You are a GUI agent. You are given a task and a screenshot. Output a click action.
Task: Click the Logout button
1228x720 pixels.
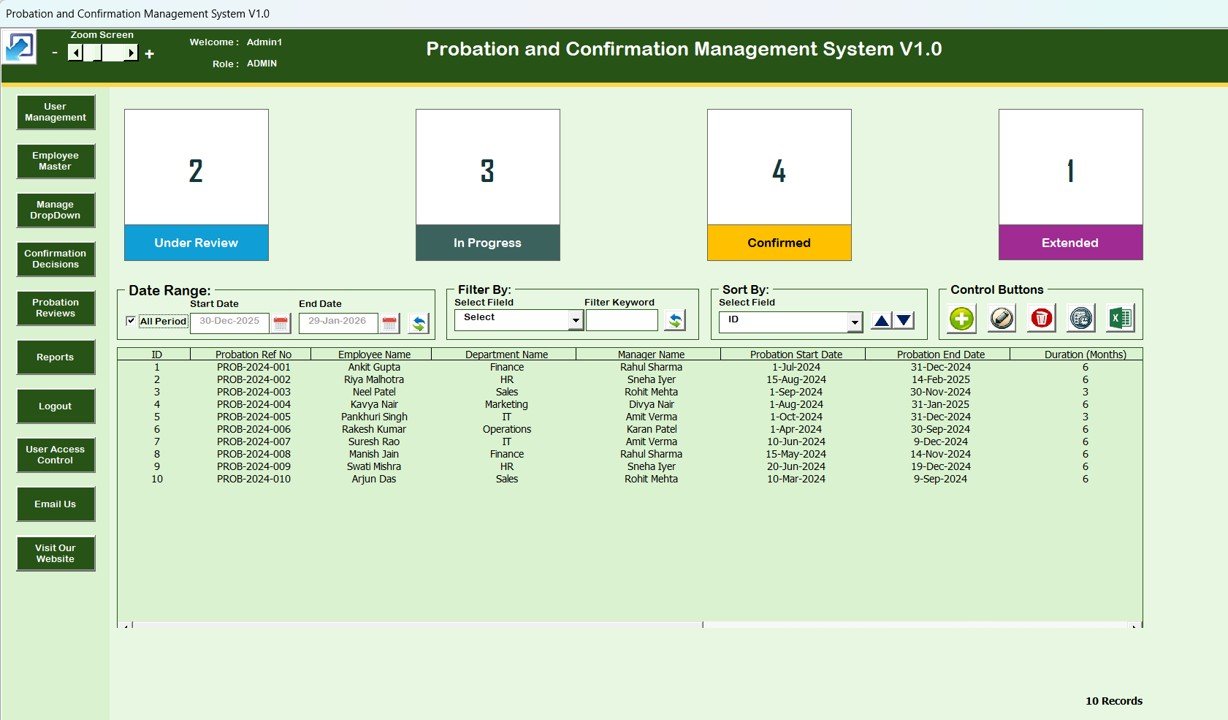(55, 406)
